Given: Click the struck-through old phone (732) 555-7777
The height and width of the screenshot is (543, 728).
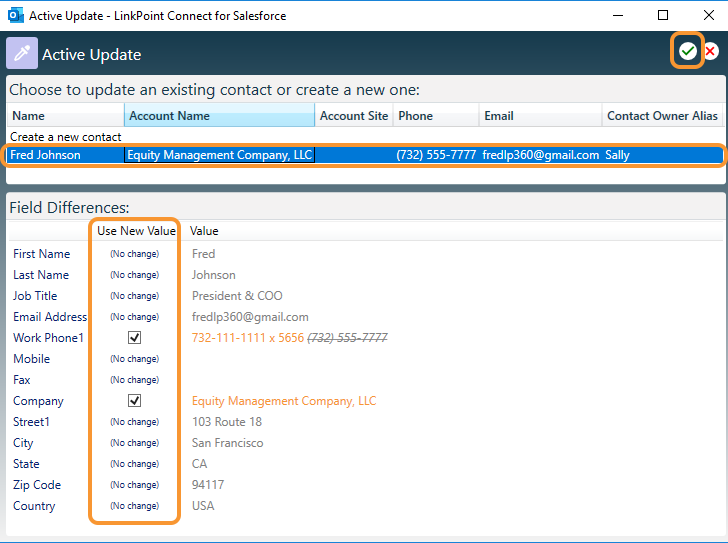Looking at the screenshot, I should click(x=347, y=337).
